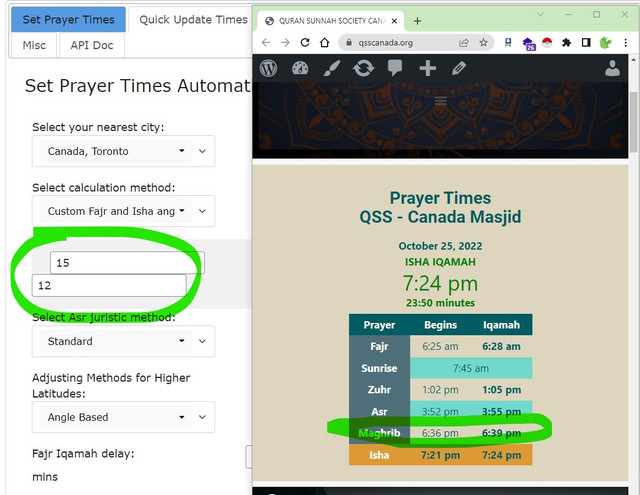Click the chevron beside Custom Fajr and Isha
Screen dimensions: 640x495
pos(202,211)
